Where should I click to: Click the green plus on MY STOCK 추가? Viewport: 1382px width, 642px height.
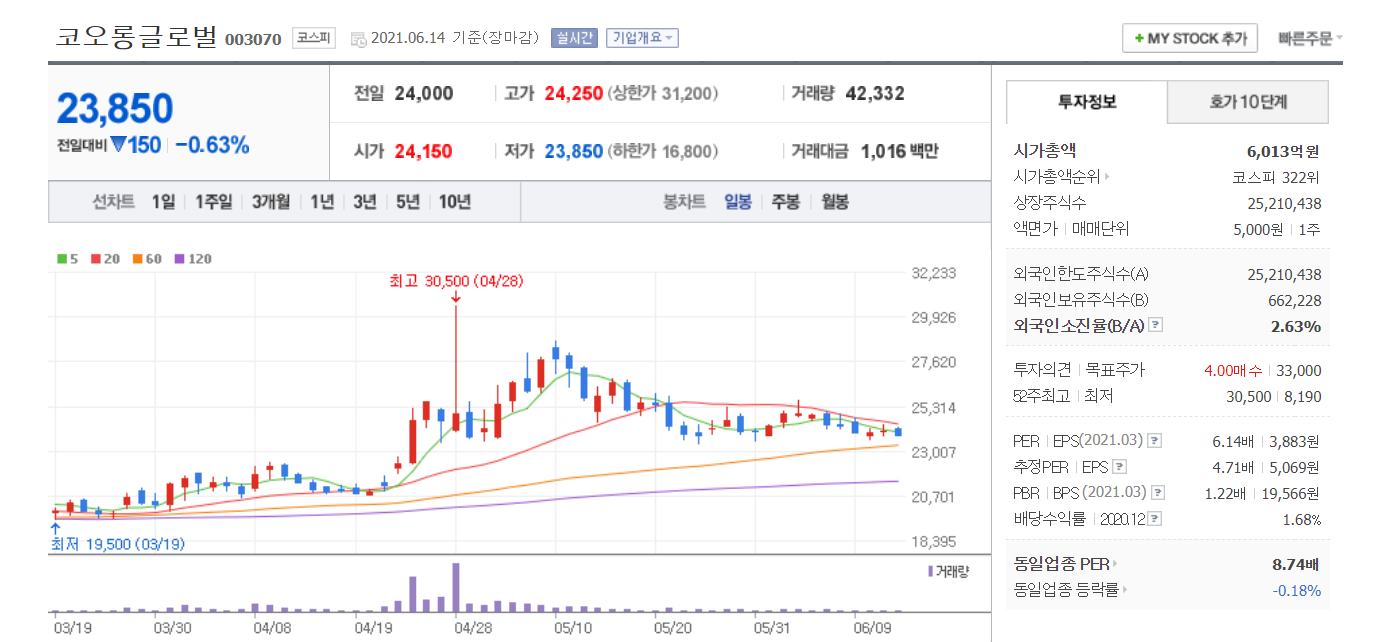point(1138,39)
